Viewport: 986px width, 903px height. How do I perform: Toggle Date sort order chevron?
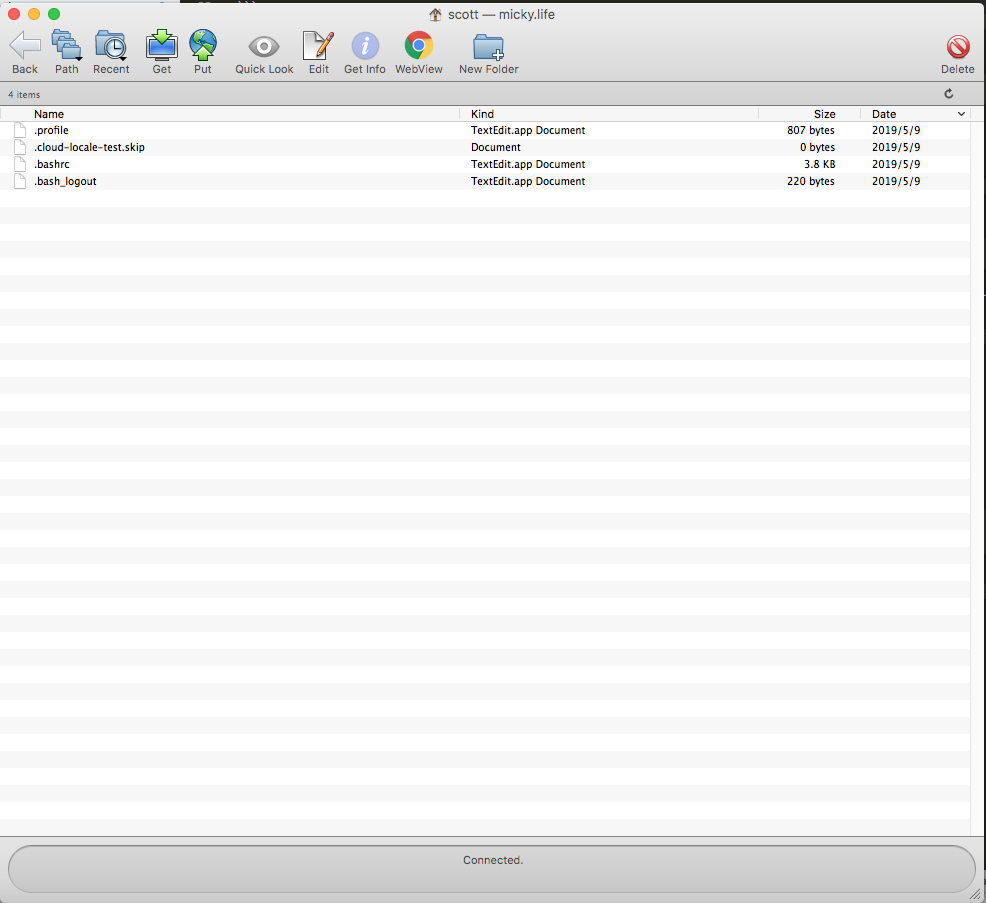[961, 114]
